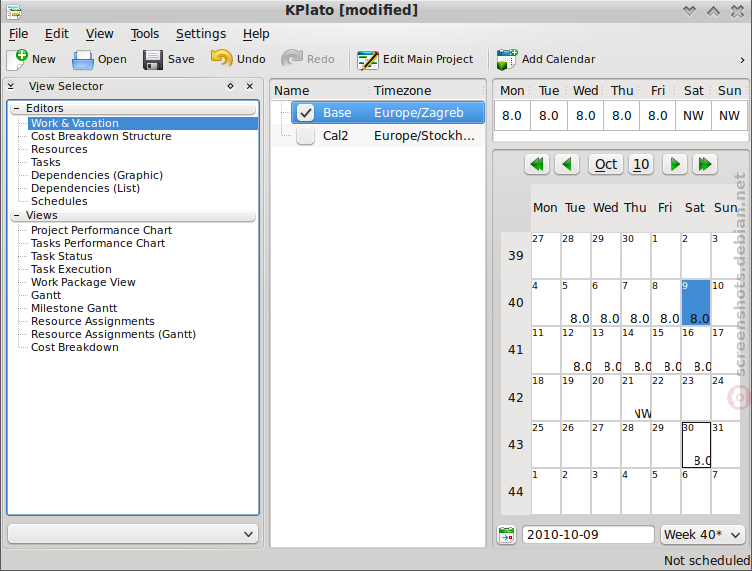Float the View Selector panel
The width and height of the screenshot is (752, 571).
(x=231, y=86)
